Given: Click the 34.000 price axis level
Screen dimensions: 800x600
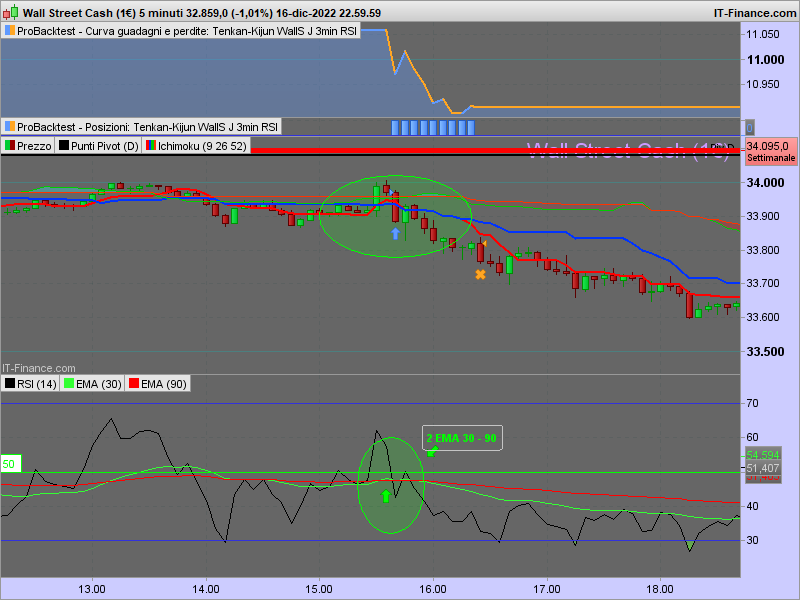Looking at the screenshot, I should [765, 183].
